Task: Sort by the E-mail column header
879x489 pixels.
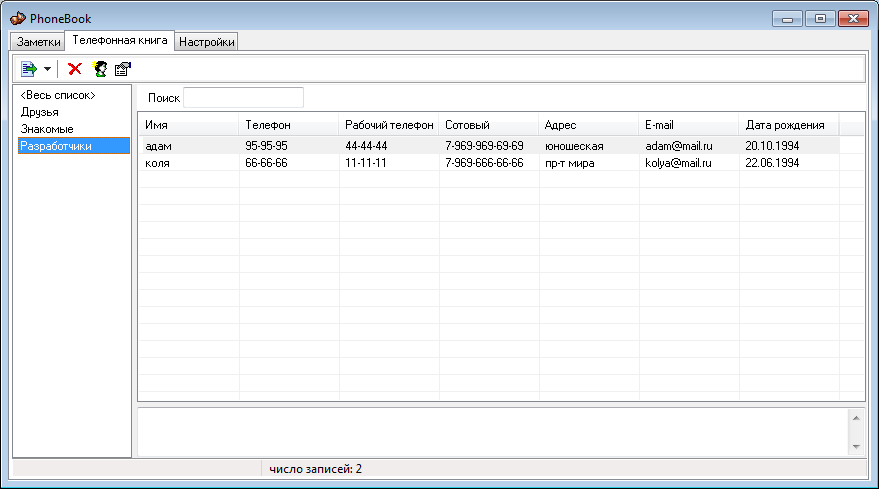Action: [689, 124]
